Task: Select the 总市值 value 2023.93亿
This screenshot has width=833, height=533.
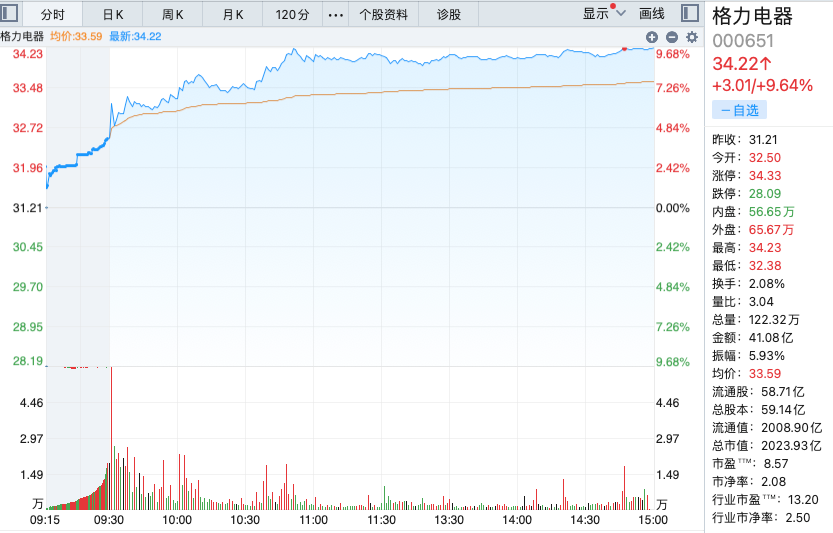Action: [791, 446]
